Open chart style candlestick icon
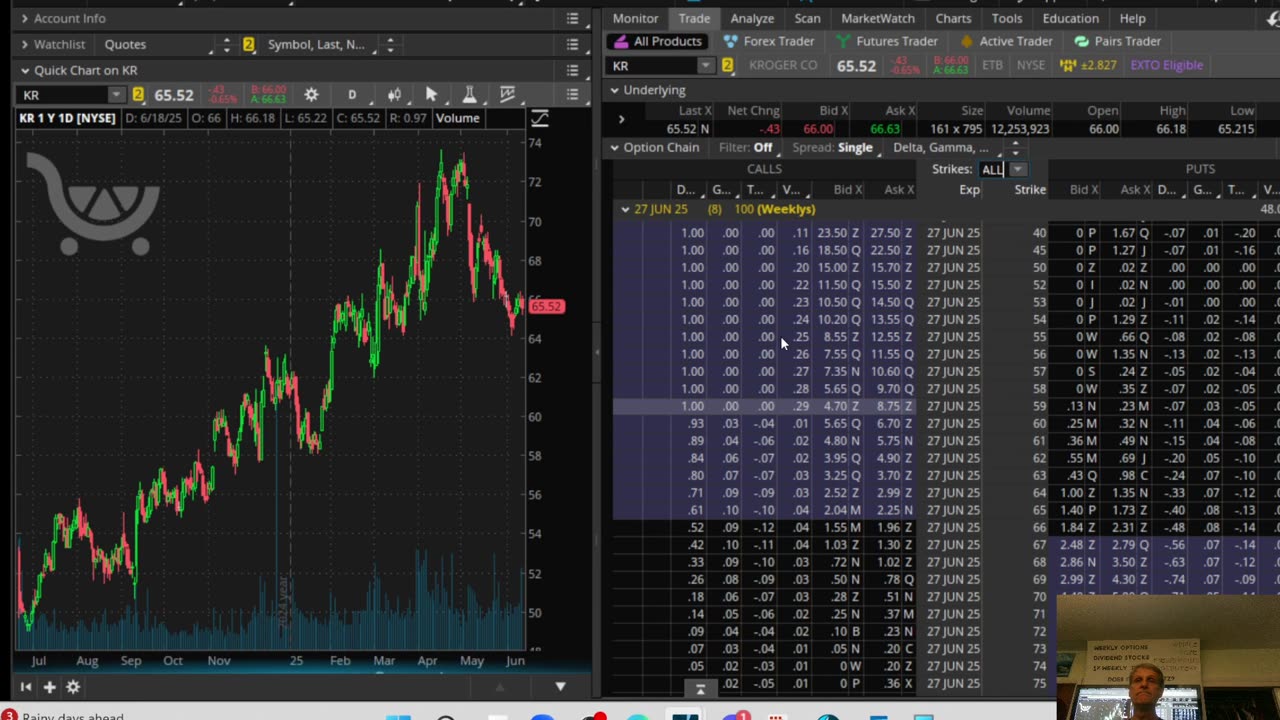1280x720 pixels. [394, 95]
